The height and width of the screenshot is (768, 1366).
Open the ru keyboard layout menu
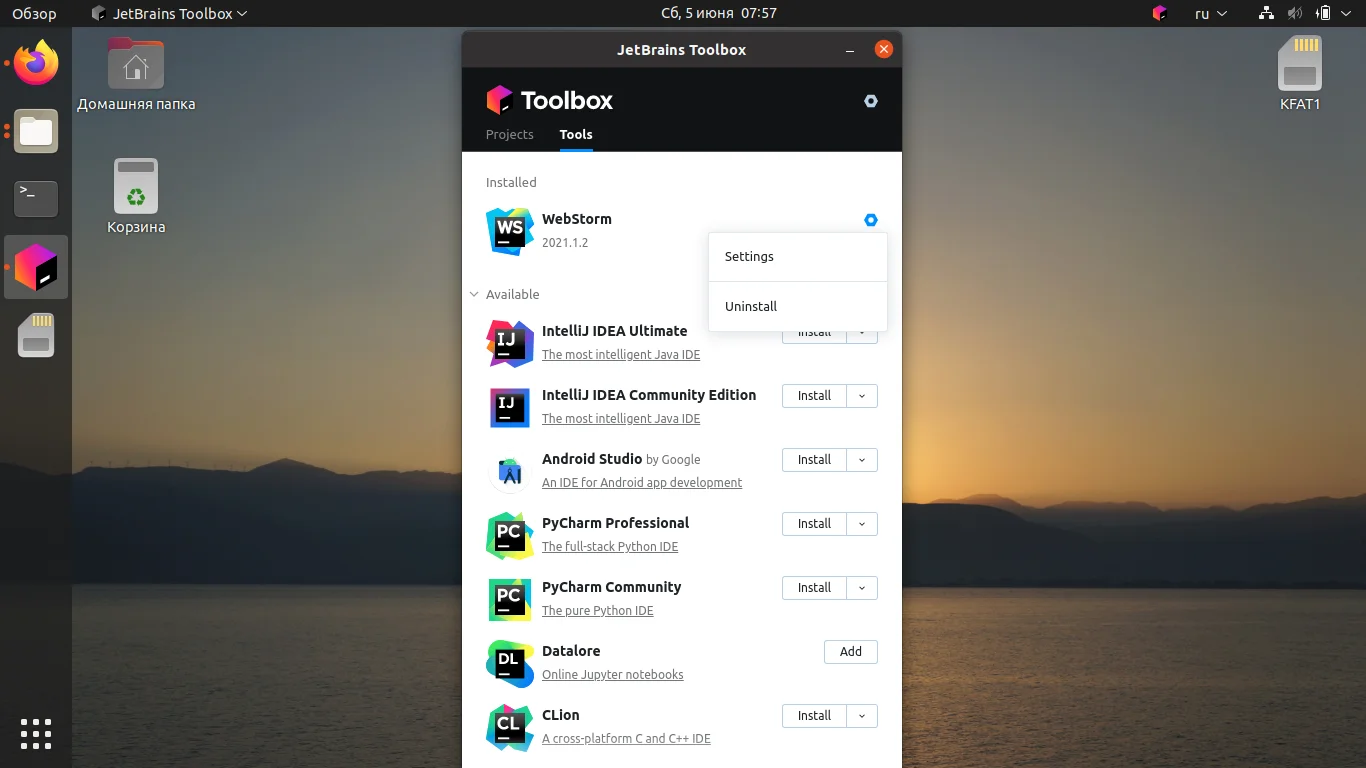click(x=1206, y=13)
